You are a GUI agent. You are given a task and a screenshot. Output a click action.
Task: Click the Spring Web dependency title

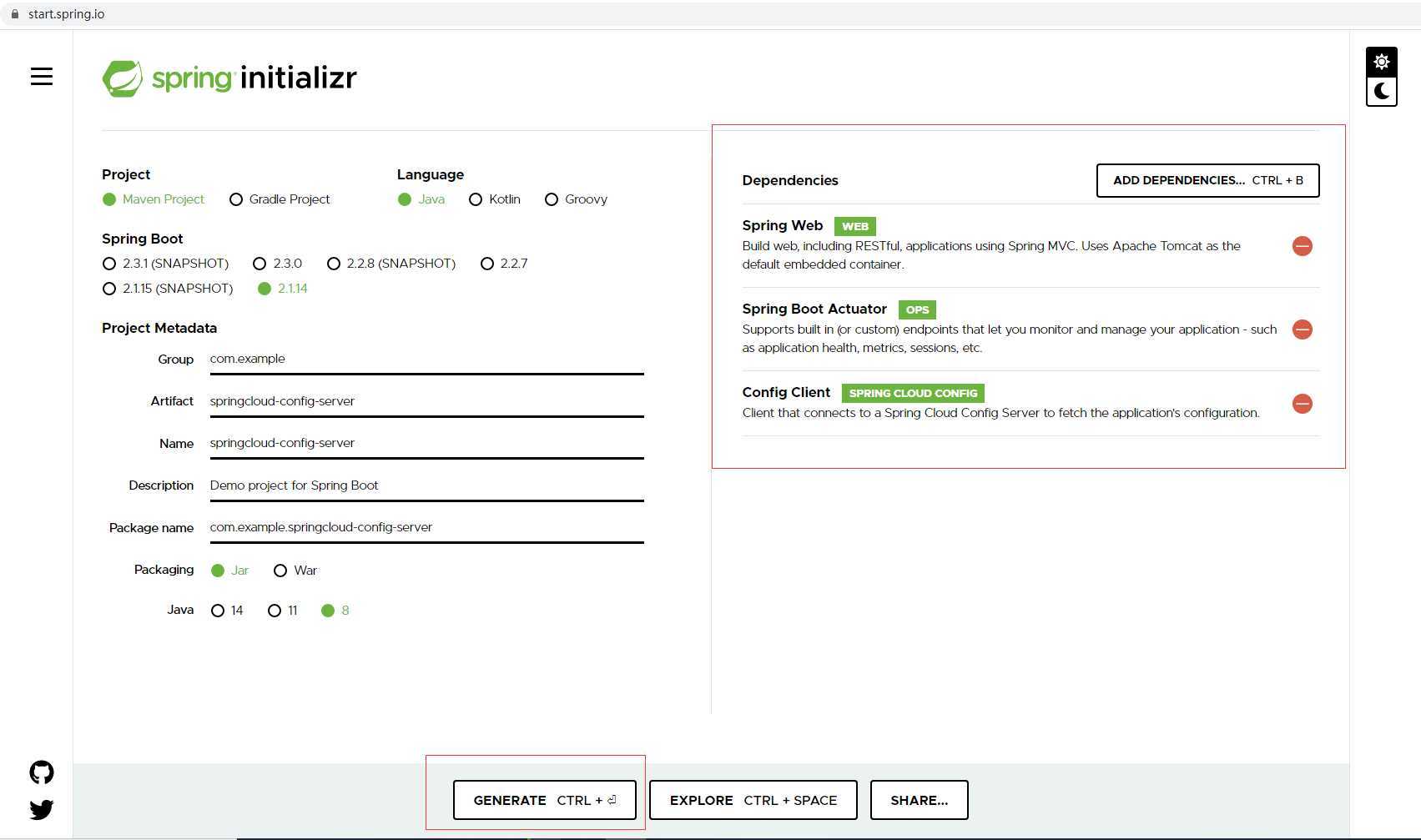pyautogui.click(x=783, y=225)
